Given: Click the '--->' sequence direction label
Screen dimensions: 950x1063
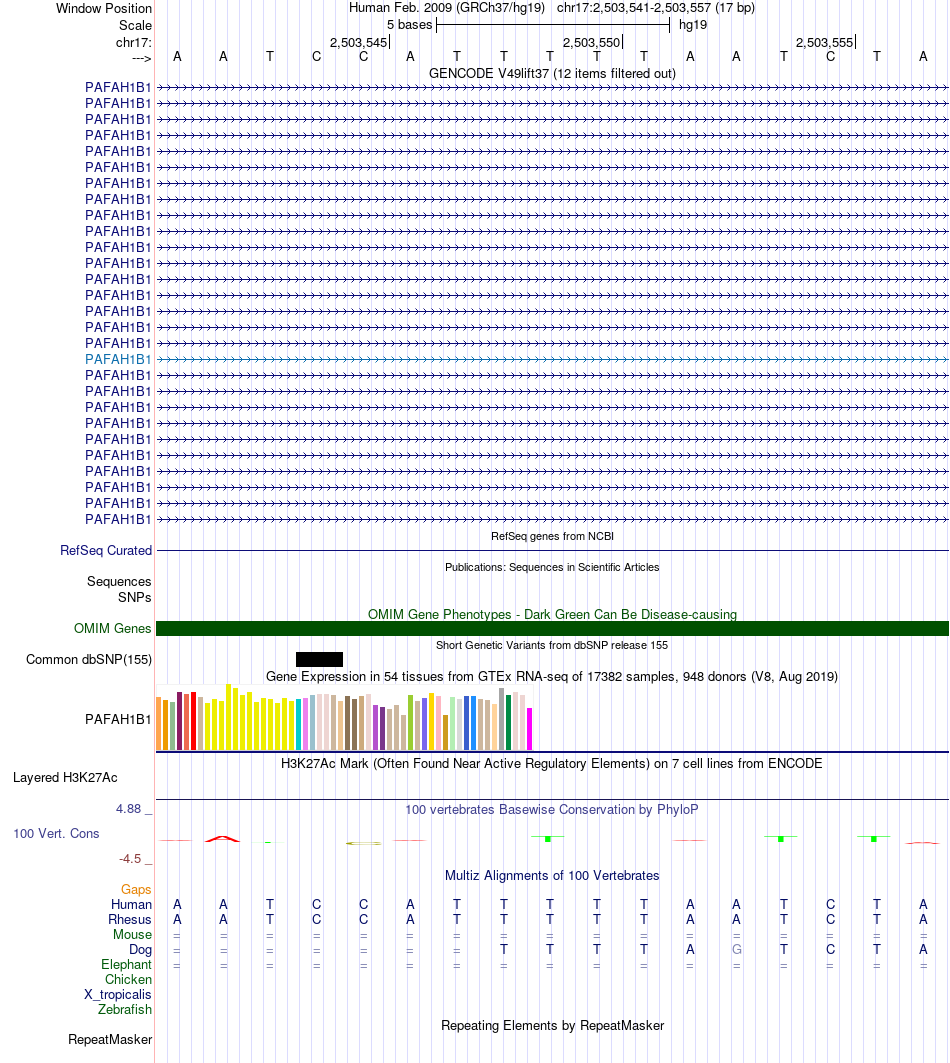Looking at the screenshot, I should click(142, 58).
